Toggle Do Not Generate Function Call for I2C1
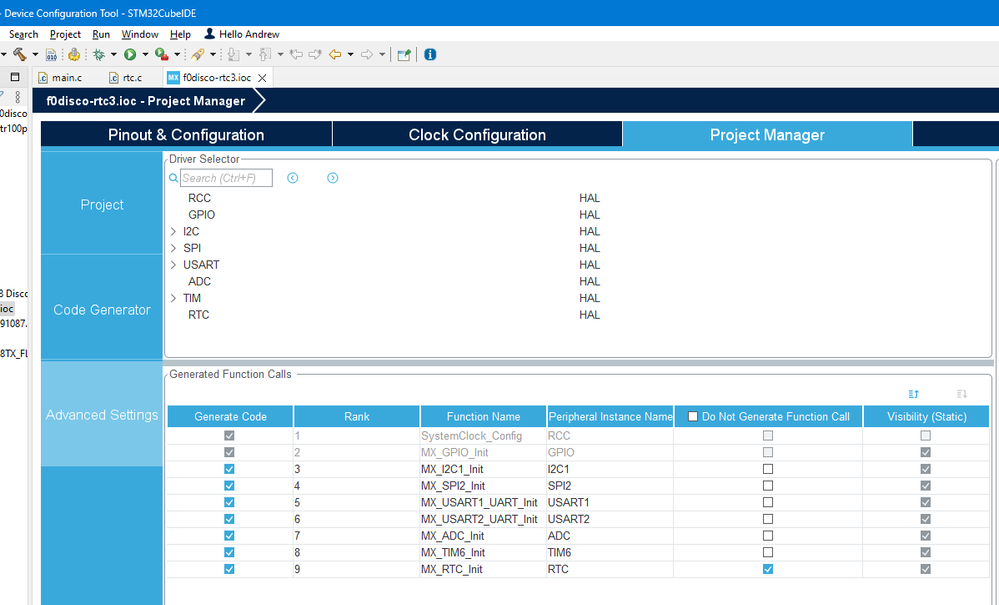Image resolution: width=999 pixels, height=605 pixels. (x=768, y=469)
